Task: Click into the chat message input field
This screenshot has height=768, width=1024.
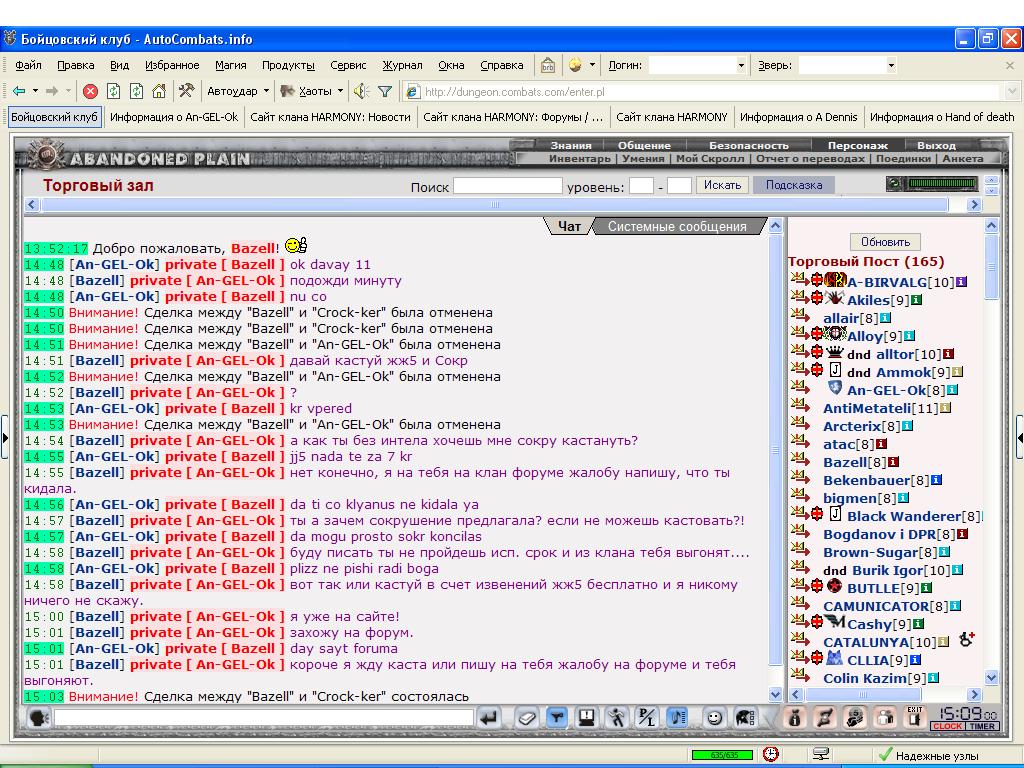Action: [263, 718]
